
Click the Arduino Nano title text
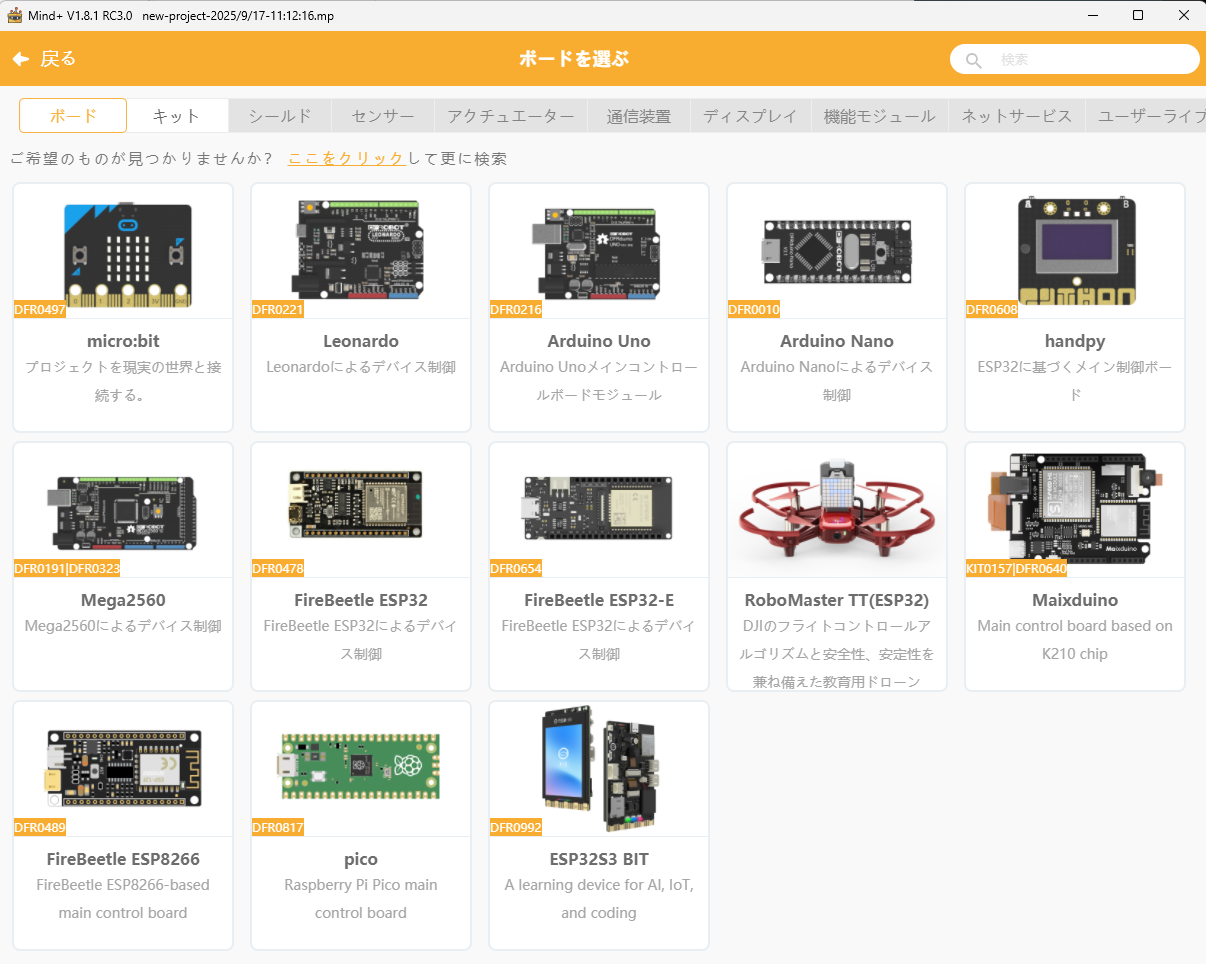(x=837, y=341)
